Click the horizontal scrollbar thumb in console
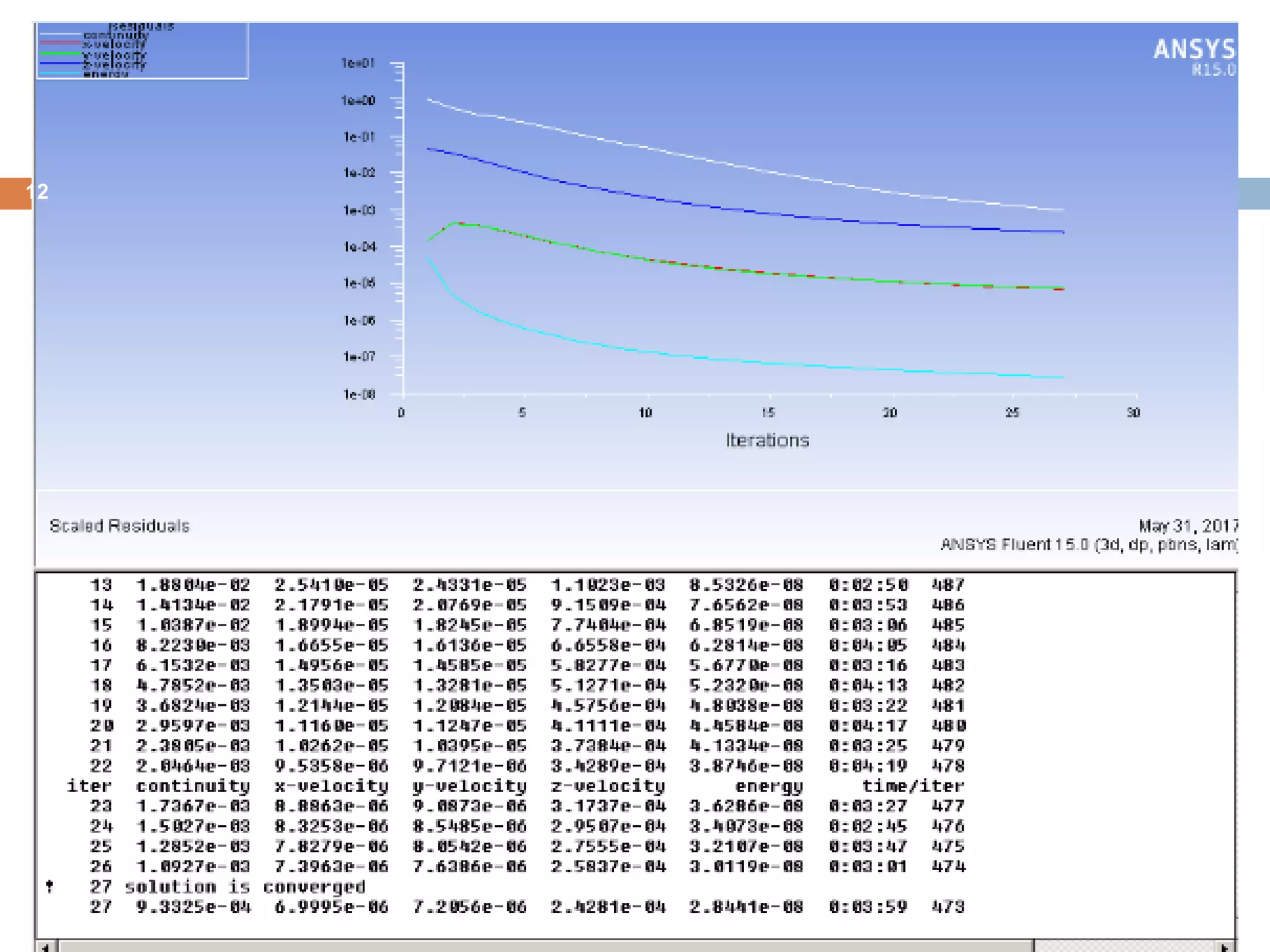The width and height of the screenshot is (1270, 952). tap(546, 946)
